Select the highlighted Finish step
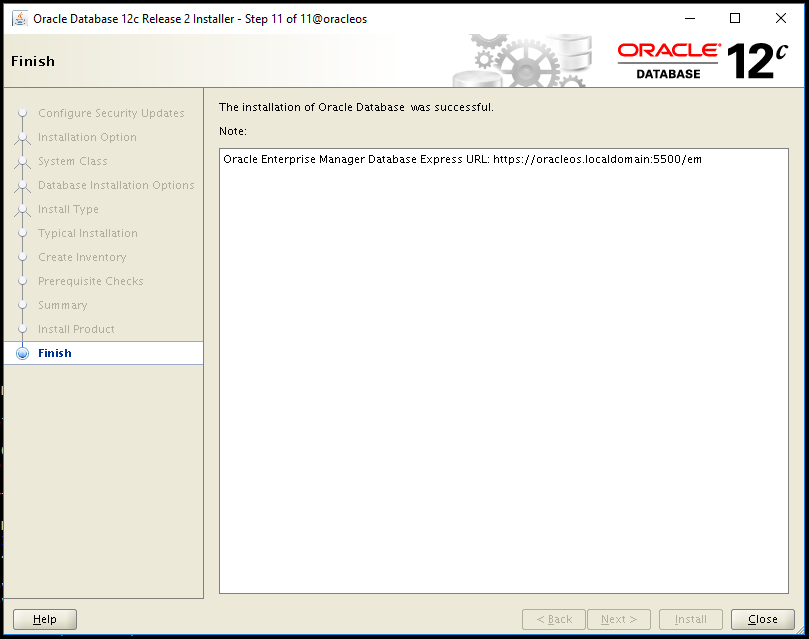809x639 pixels. (104, 353)
